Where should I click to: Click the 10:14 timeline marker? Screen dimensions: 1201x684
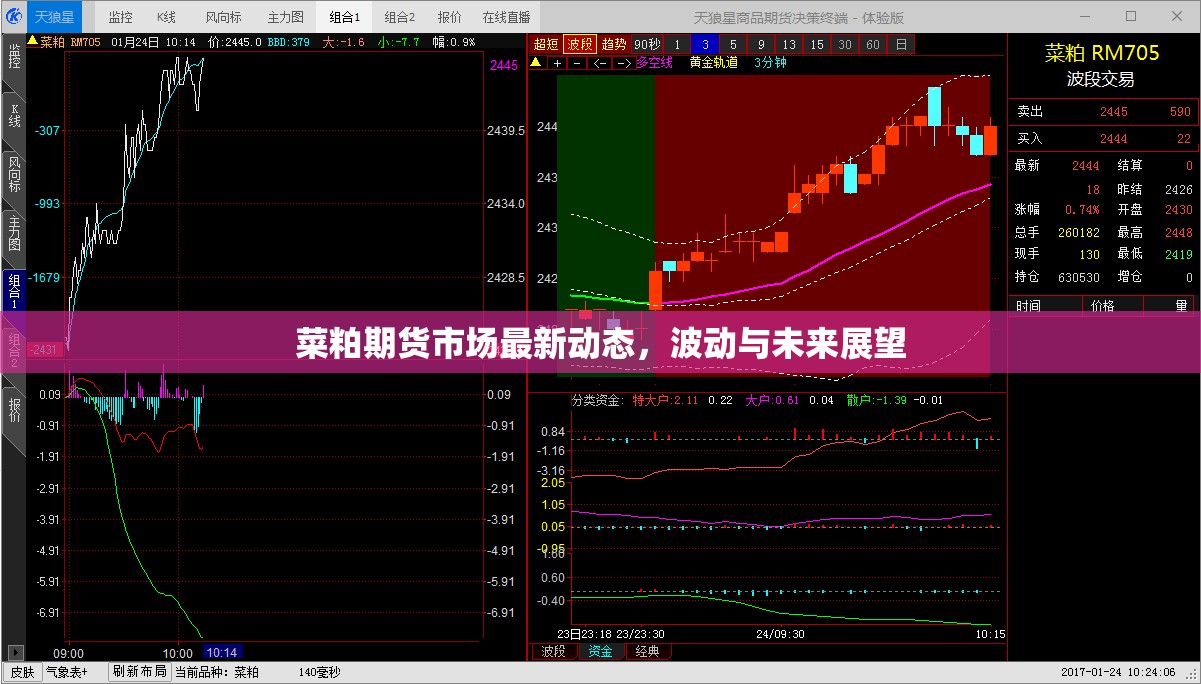tap(221, 653)
